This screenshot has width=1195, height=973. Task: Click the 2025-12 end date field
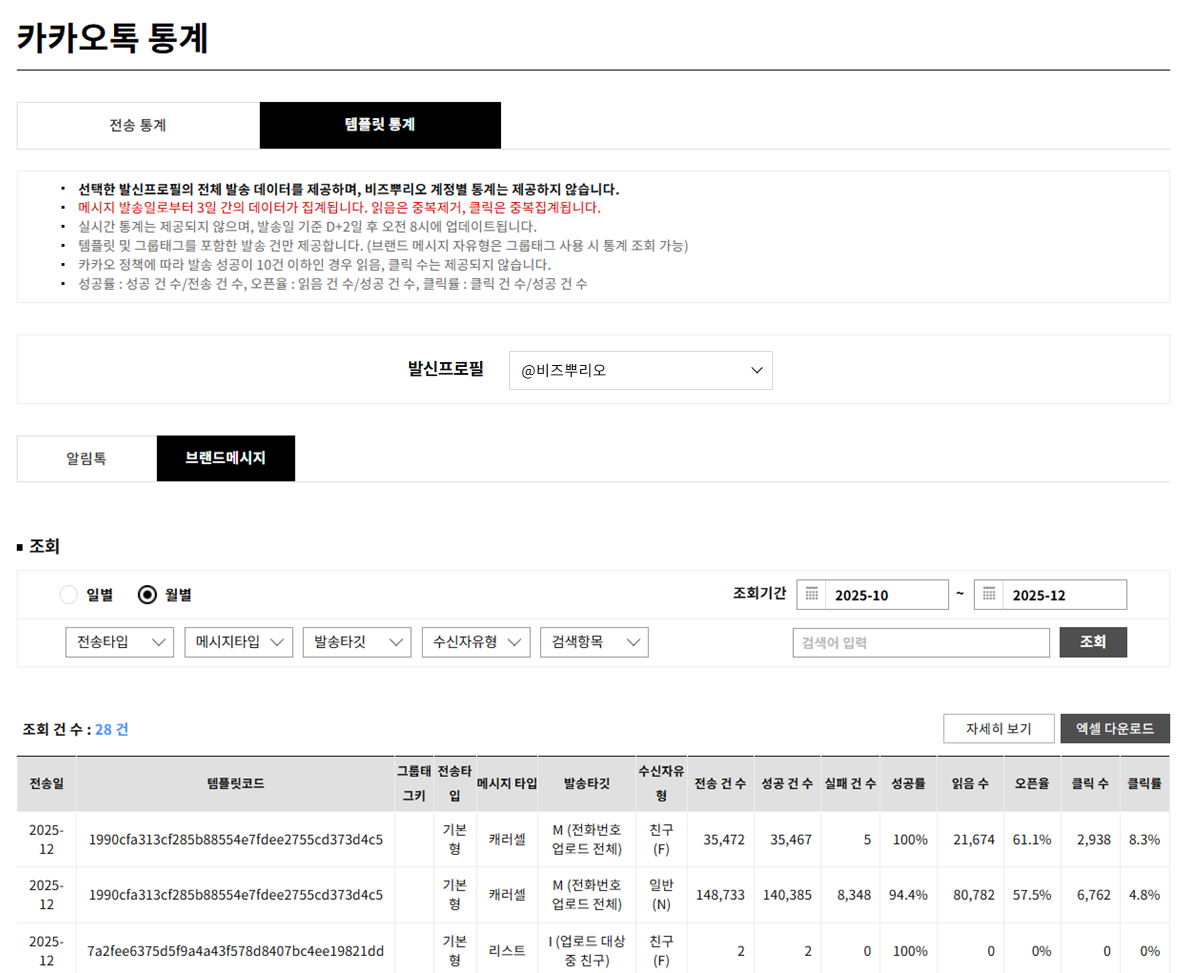pyautogui.click(x=1063, y=595)
